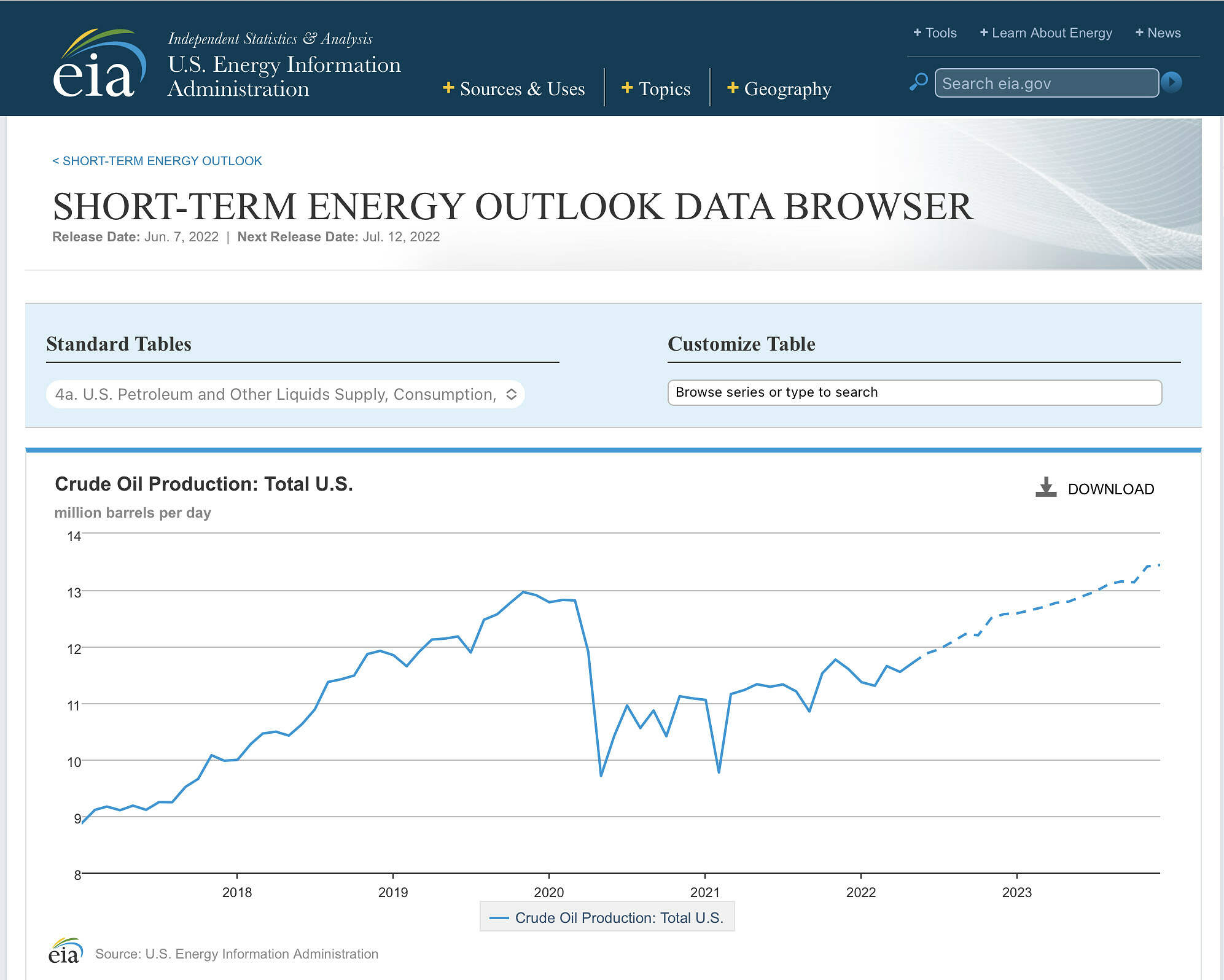Click the 2020 production dip on chart line
The image size is (1224, 980).
click(x=601, y=775)
